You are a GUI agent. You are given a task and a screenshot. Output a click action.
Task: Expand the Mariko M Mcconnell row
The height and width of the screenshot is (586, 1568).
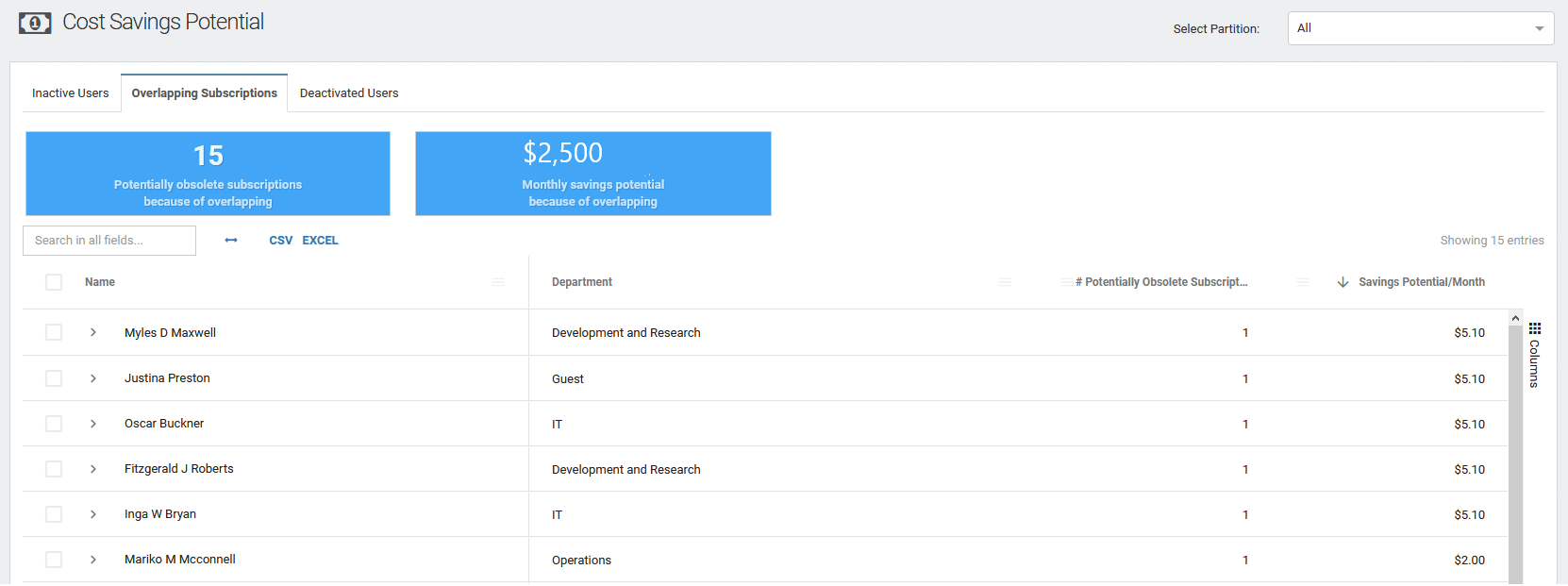pos(93,560)
